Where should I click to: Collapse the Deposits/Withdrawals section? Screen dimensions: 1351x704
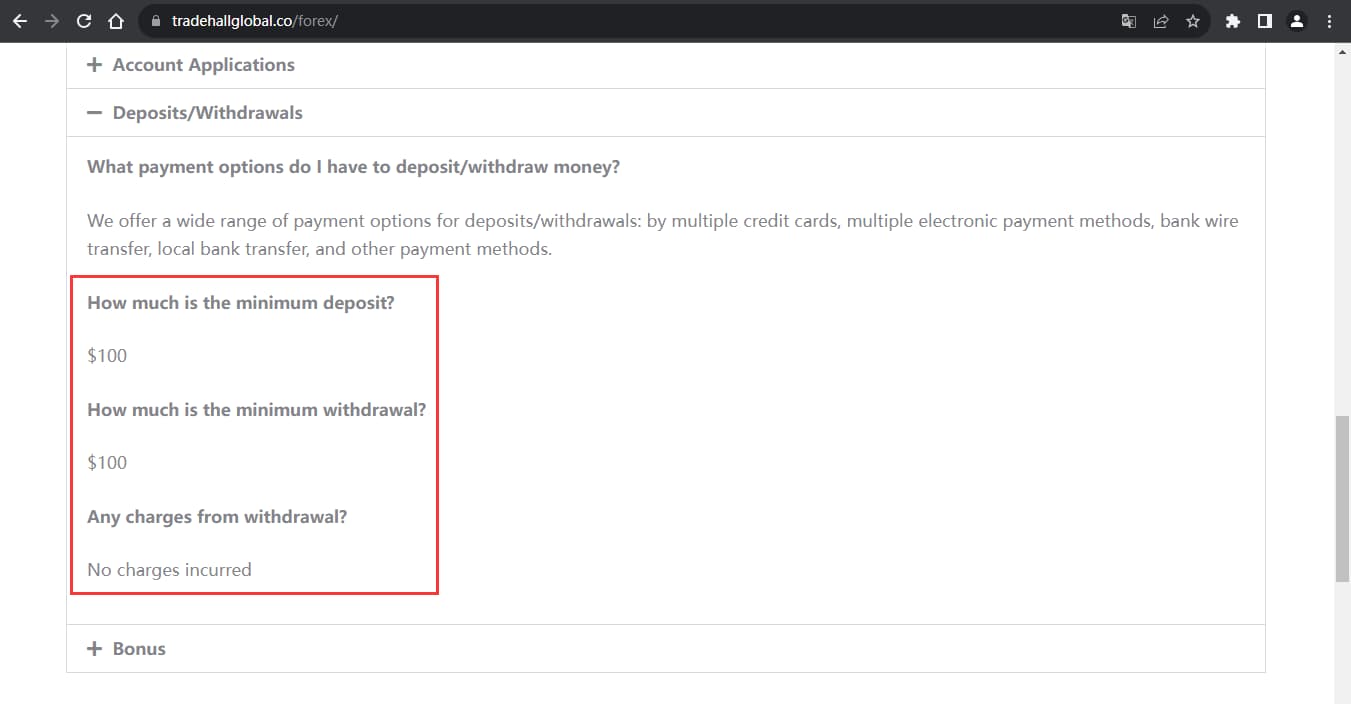coord(665,113)
